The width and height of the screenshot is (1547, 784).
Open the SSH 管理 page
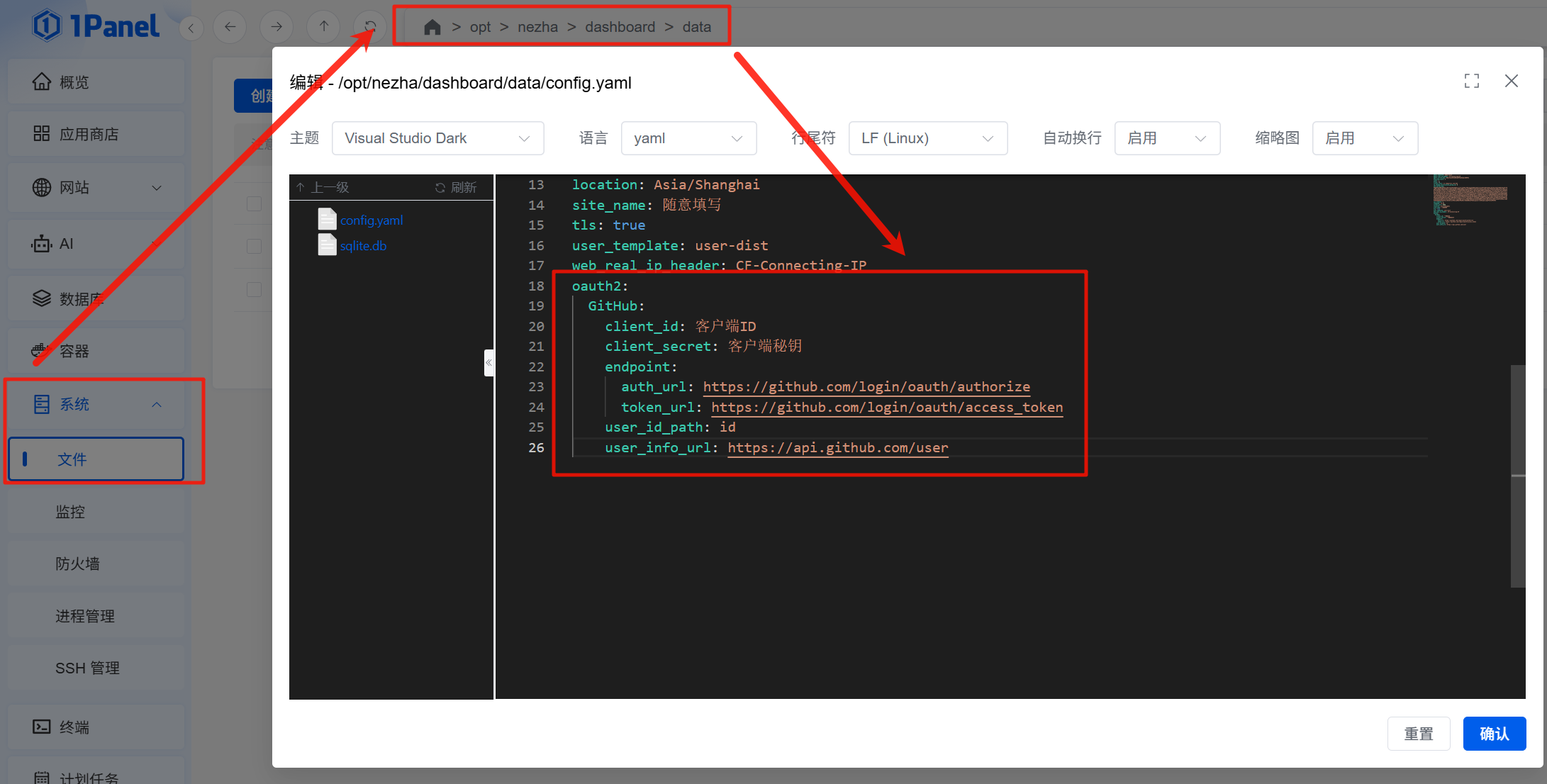point(96,668)
